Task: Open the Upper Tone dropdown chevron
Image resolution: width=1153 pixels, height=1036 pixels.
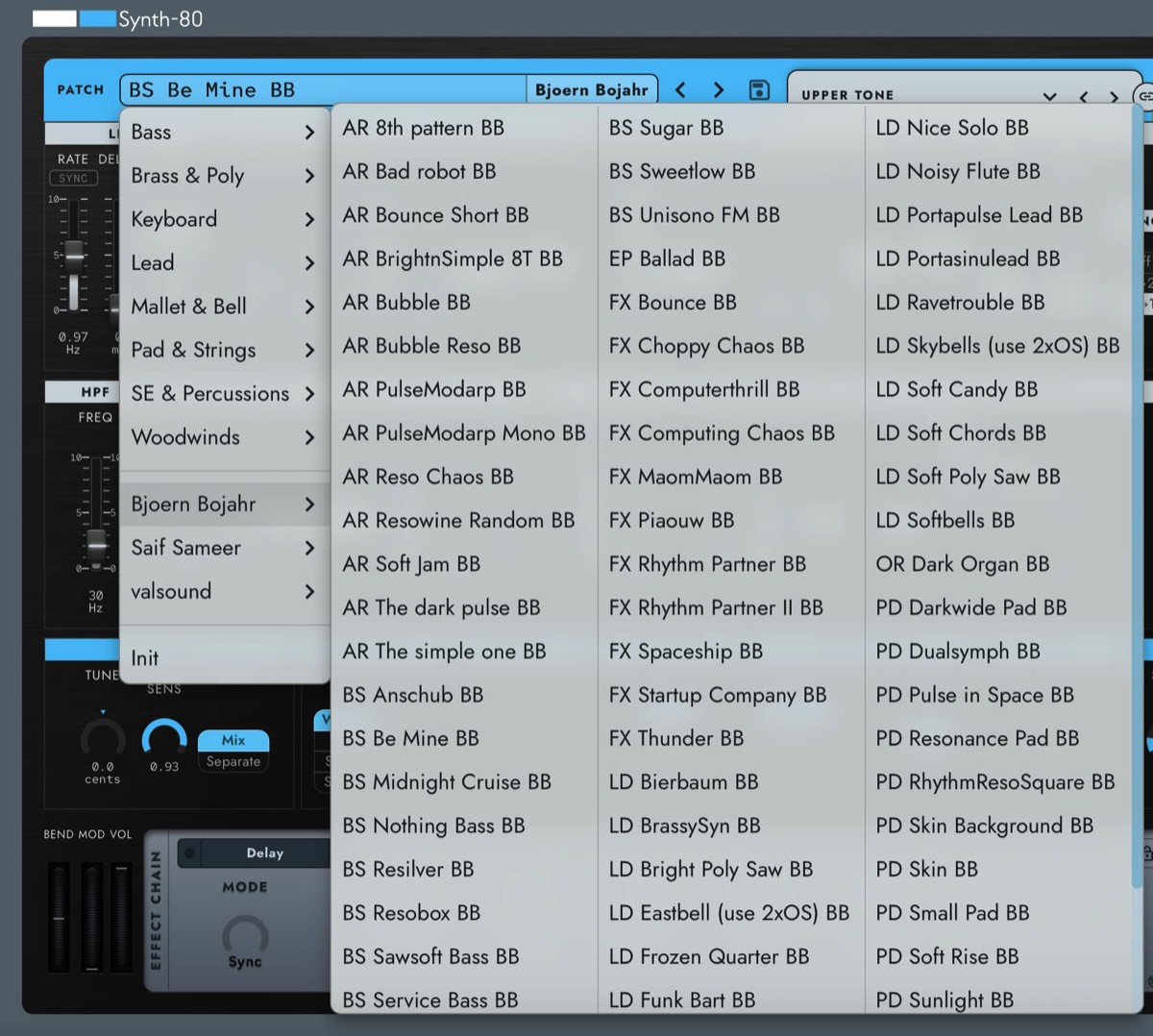Action: [1049, 96]
